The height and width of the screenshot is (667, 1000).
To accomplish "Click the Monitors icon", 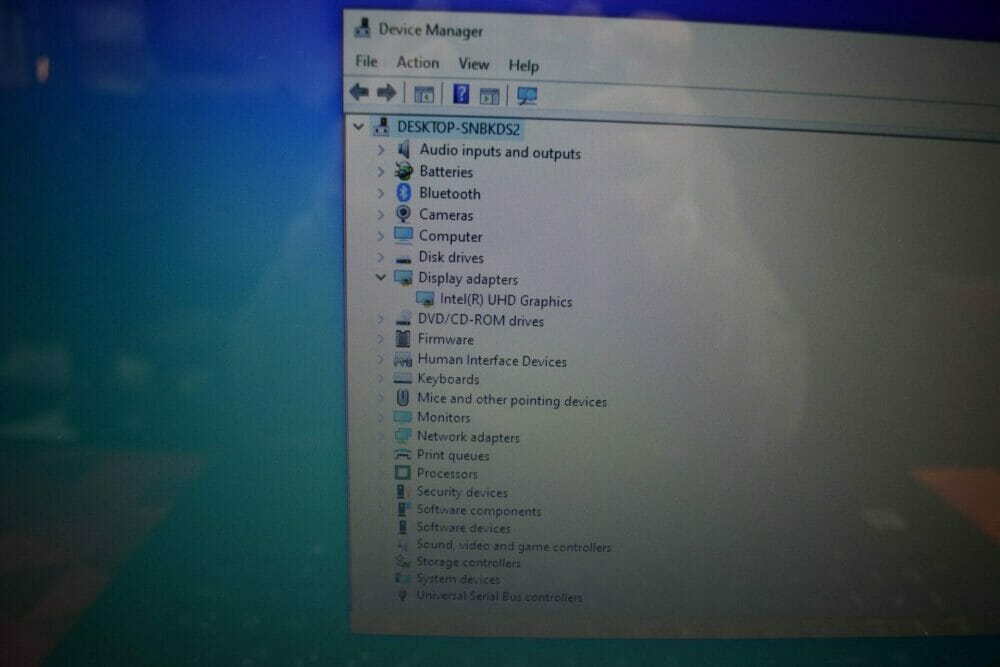I will coord(402,417).
